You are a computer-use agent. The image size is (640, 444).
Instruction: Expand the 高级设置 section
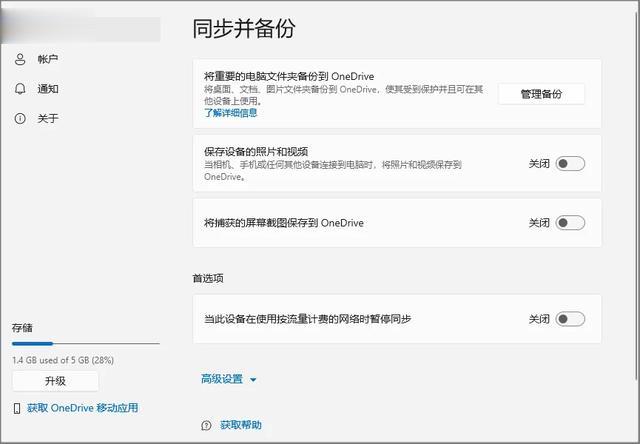point(222,379)
